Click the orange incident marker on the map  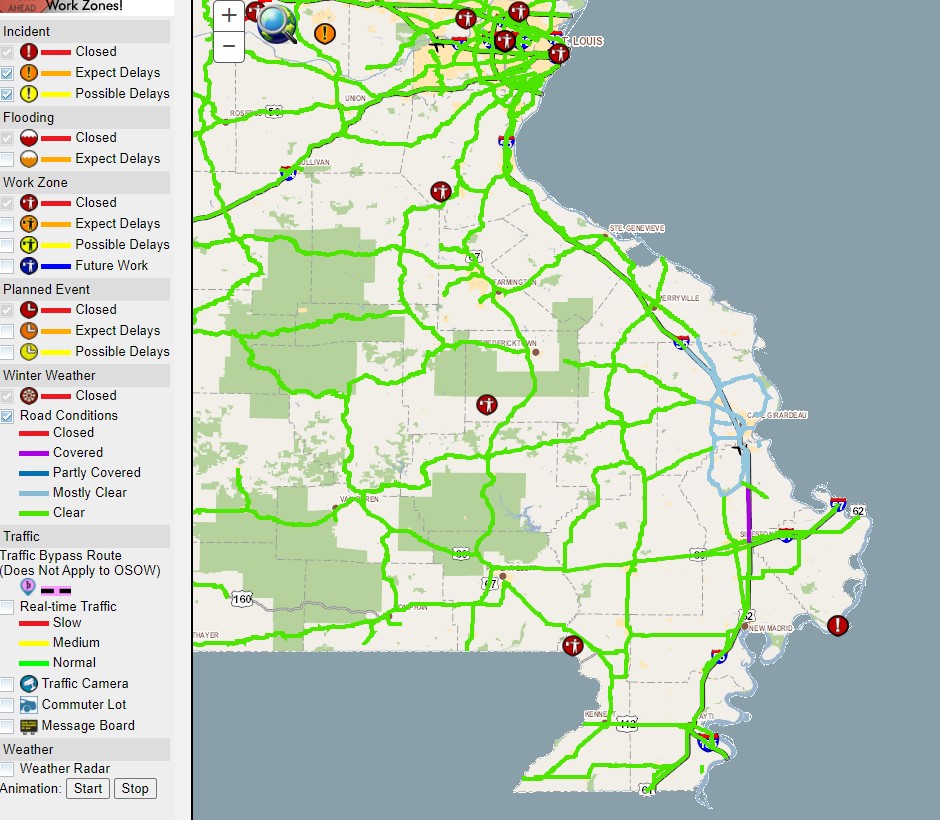pyautogui.click(x=325, y=34)
